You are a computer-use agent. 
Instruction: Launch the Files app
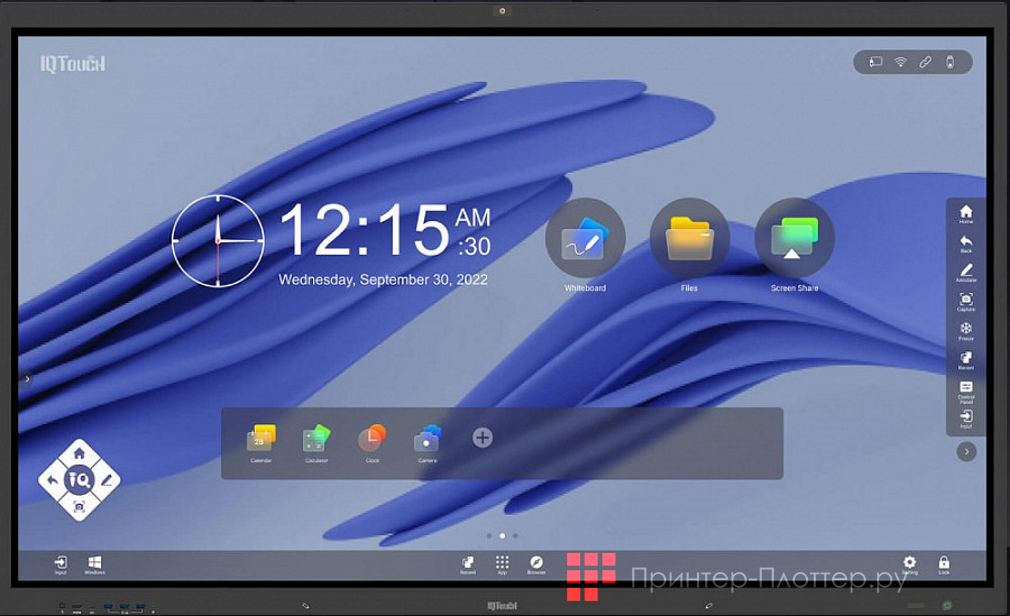coord(689,241)
